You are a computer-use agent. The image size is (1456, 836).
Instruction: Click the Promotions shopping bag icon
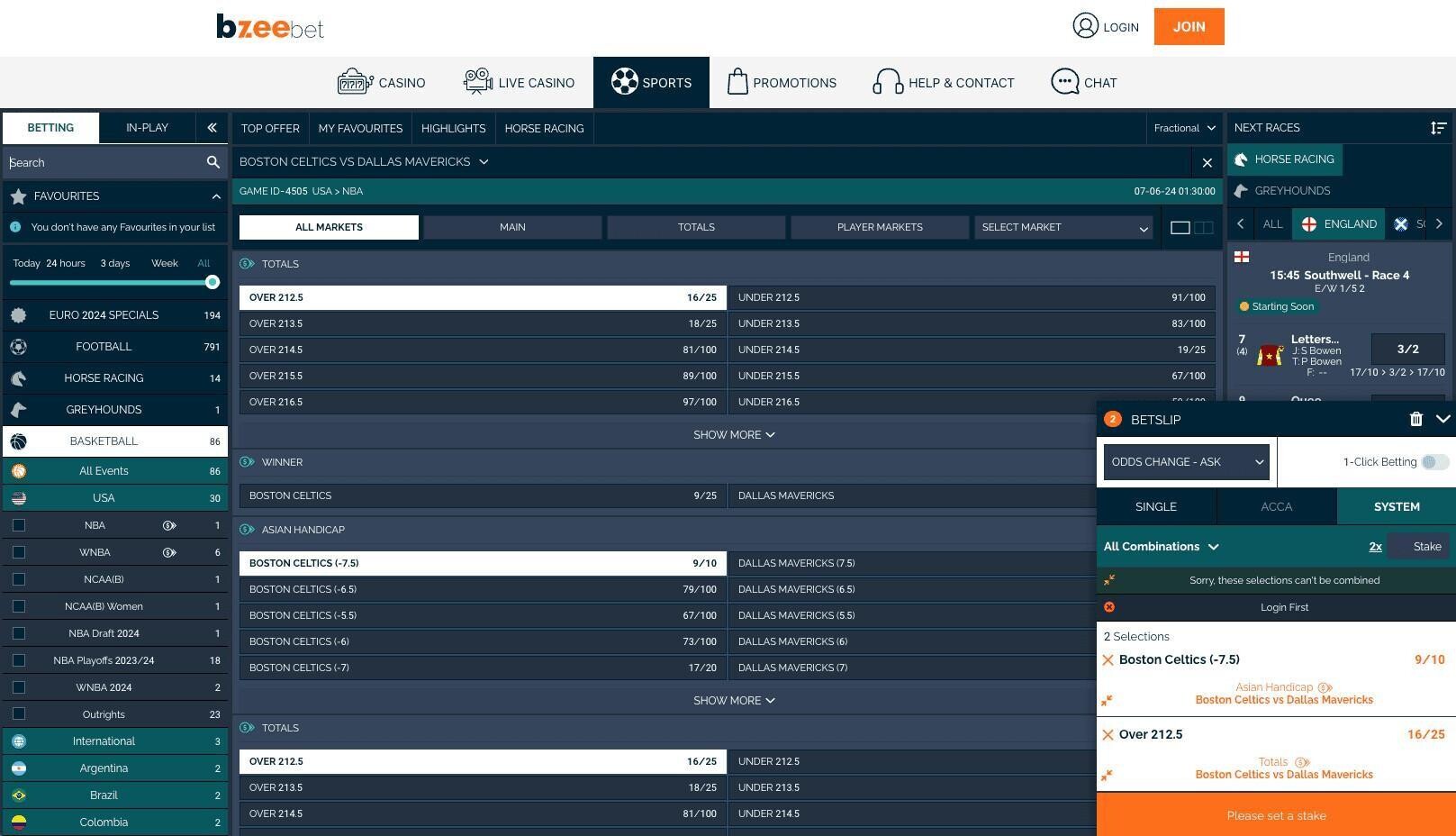pyautogui.click(x=737, y=81)
